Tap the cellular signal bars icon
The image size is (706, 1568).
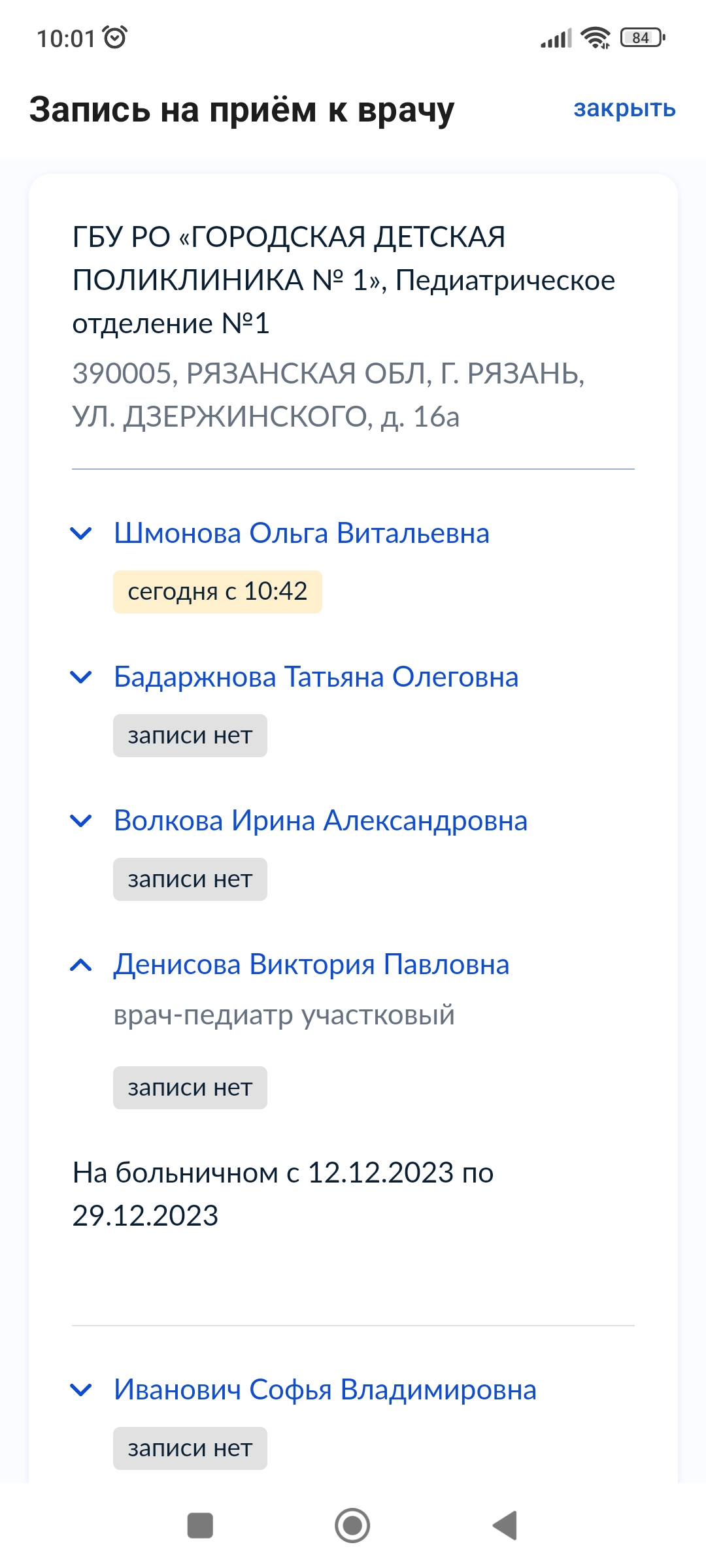pyautogui.click(x=556, y=39)
